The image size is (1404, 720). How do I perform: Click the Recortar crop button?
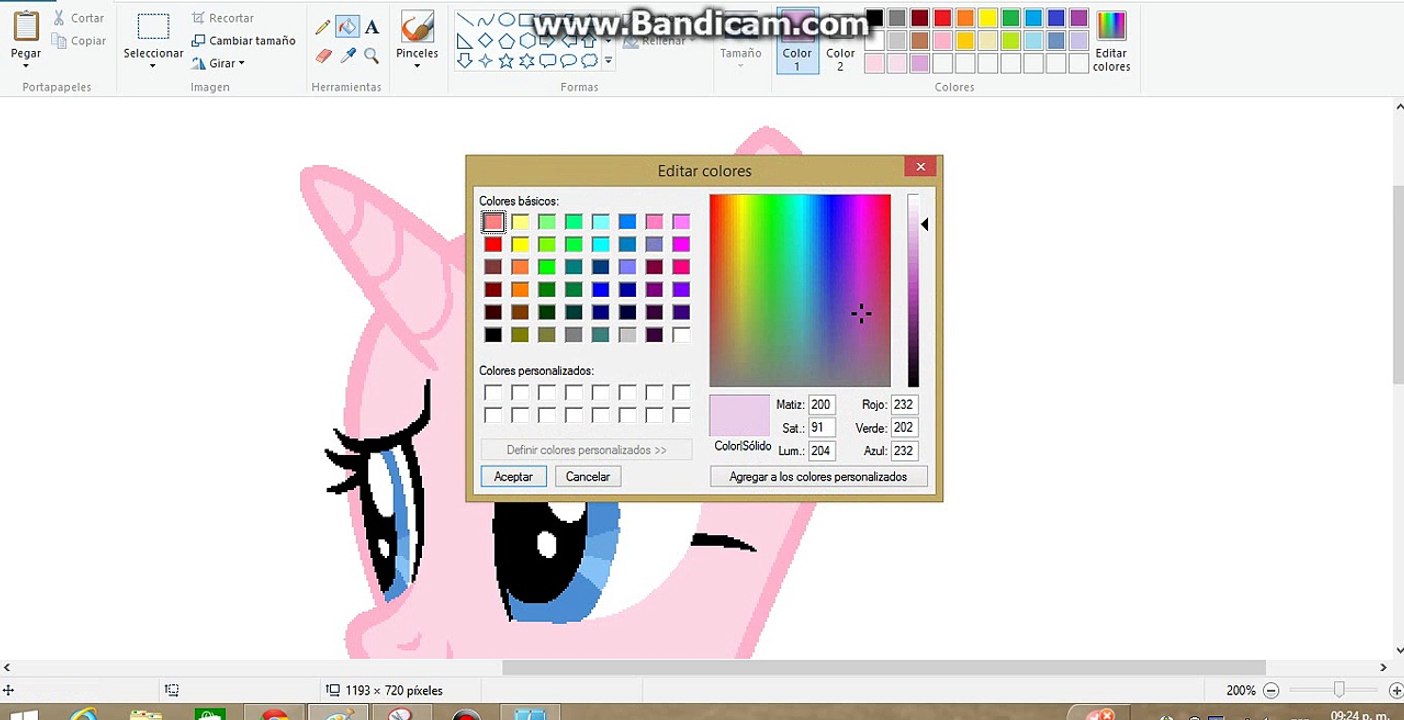222,18
